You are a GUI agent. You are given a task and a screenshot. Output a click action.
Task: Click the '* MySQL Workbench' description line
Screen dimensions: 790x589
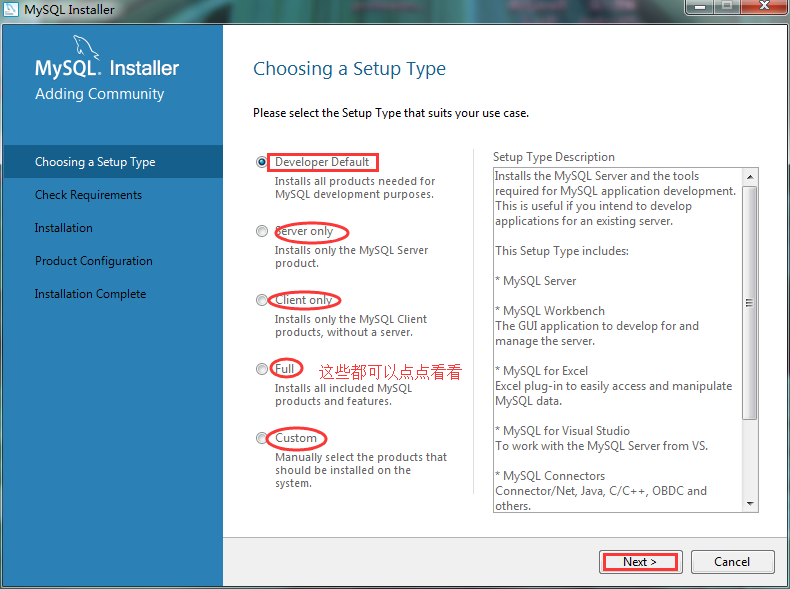[x=550, y=311]
